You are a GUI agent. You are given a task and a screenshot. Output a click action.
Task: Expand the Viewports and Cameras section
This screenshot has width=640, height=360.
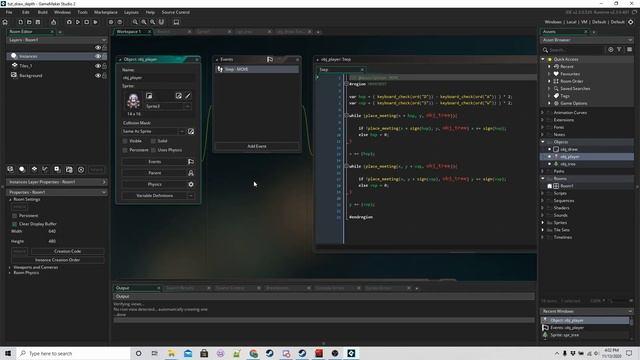(10, 267)
